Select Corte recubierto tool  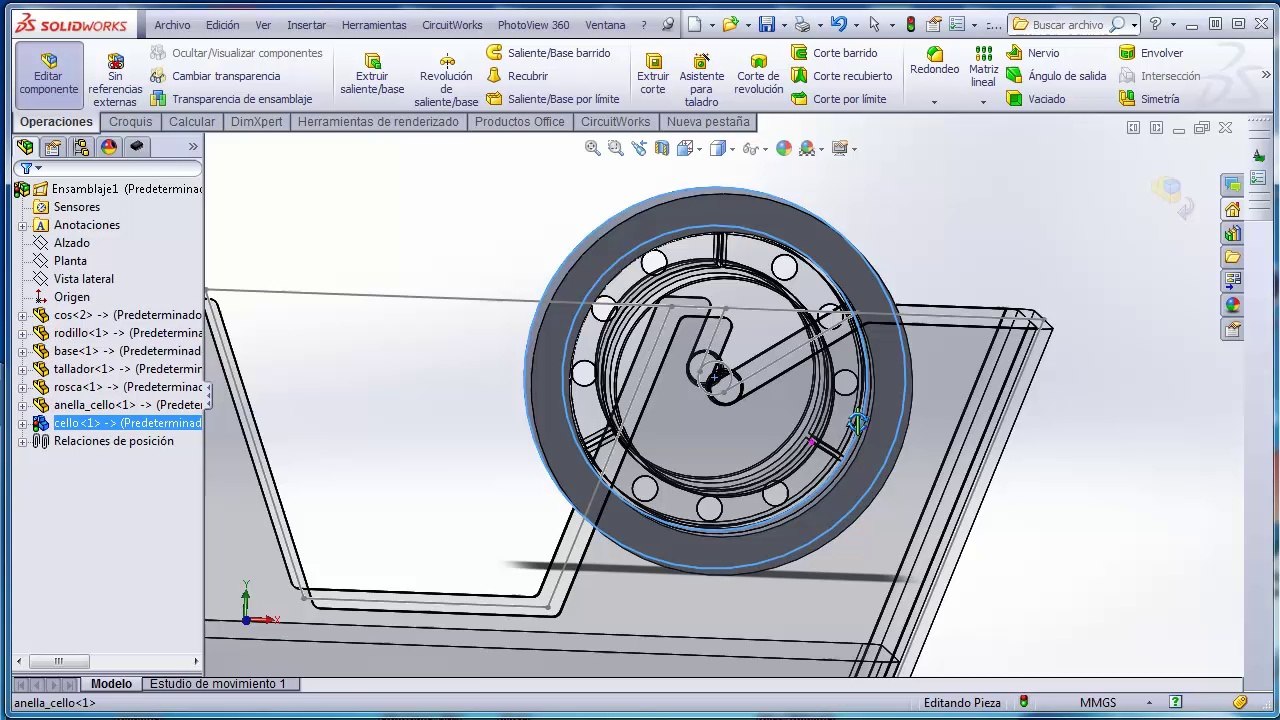(841, 75)
